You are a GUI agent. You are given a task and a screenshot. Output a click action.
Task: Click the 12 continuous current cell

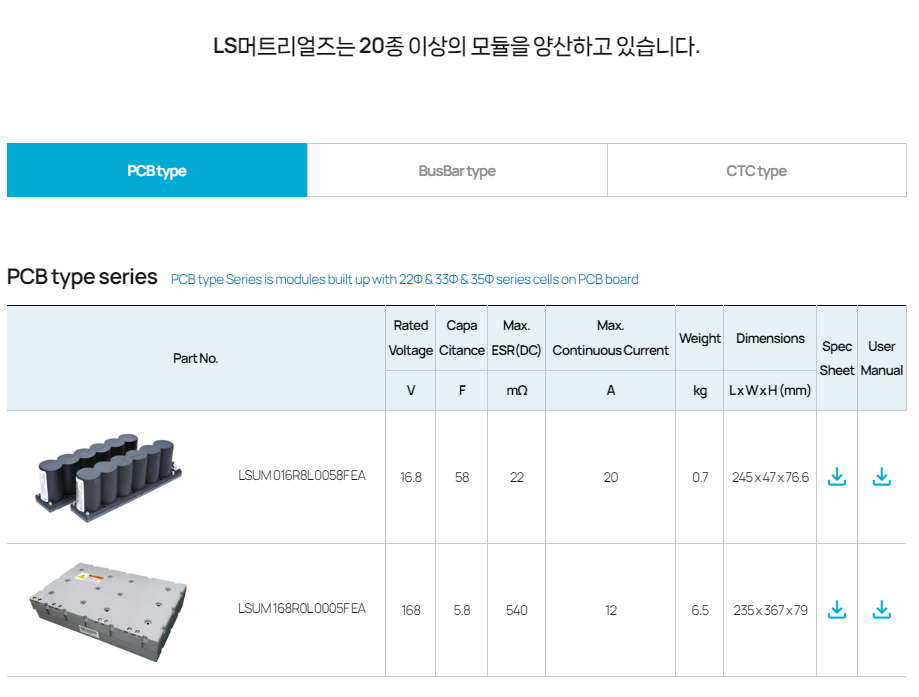click(x=611, y=610)
